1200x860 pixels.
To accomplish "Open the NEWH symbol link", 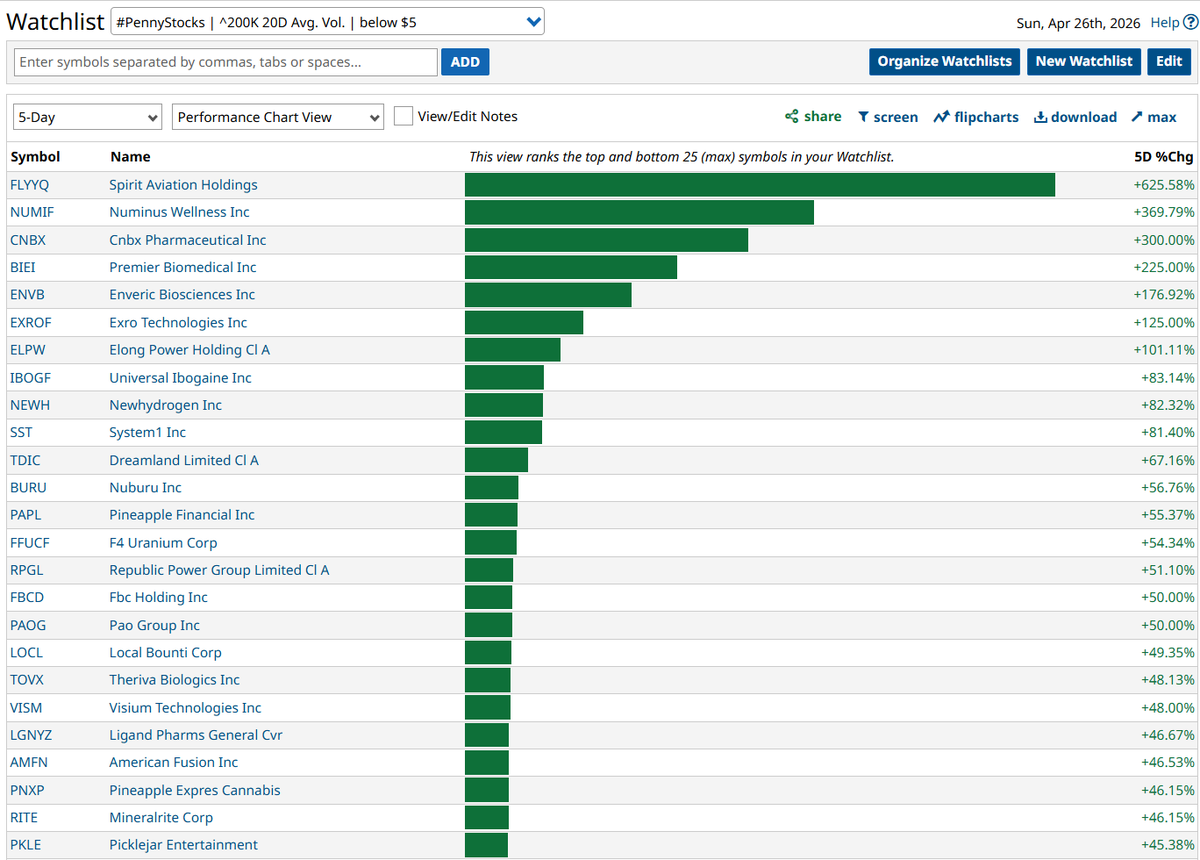I will pos(30,405).
